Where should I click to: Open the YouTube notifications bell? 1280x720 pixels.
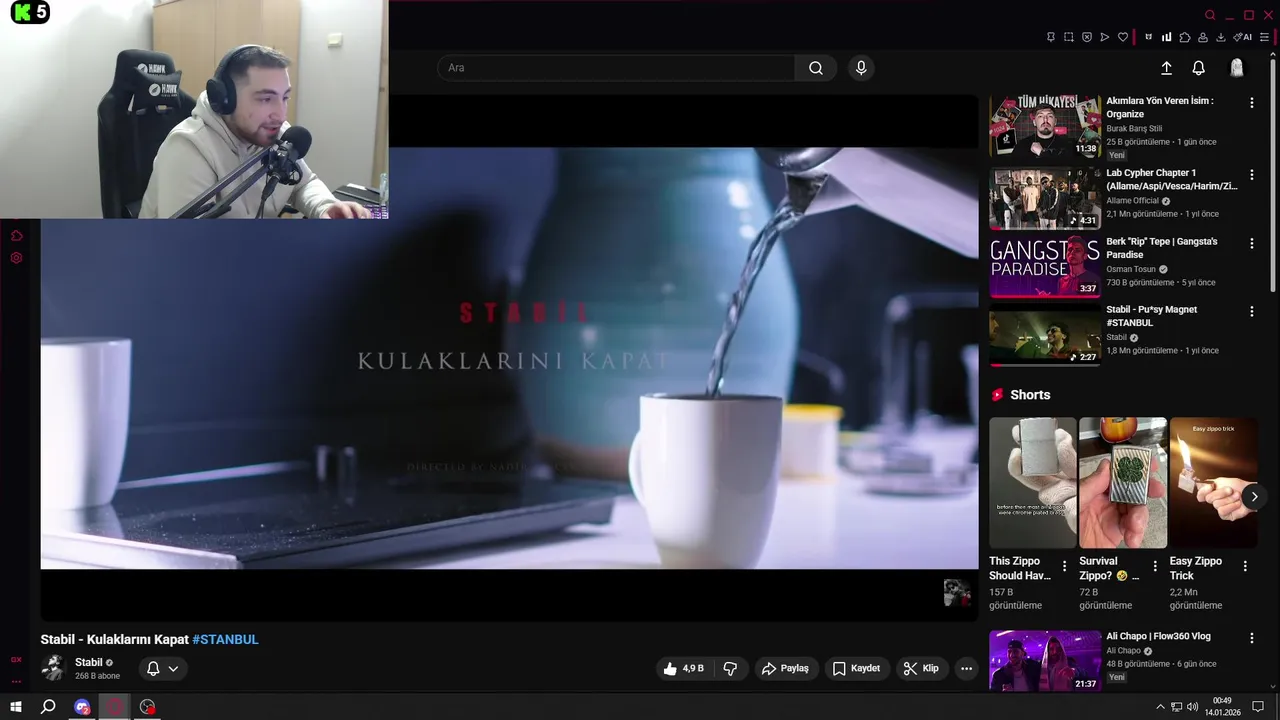click(x=1198, y=68)
